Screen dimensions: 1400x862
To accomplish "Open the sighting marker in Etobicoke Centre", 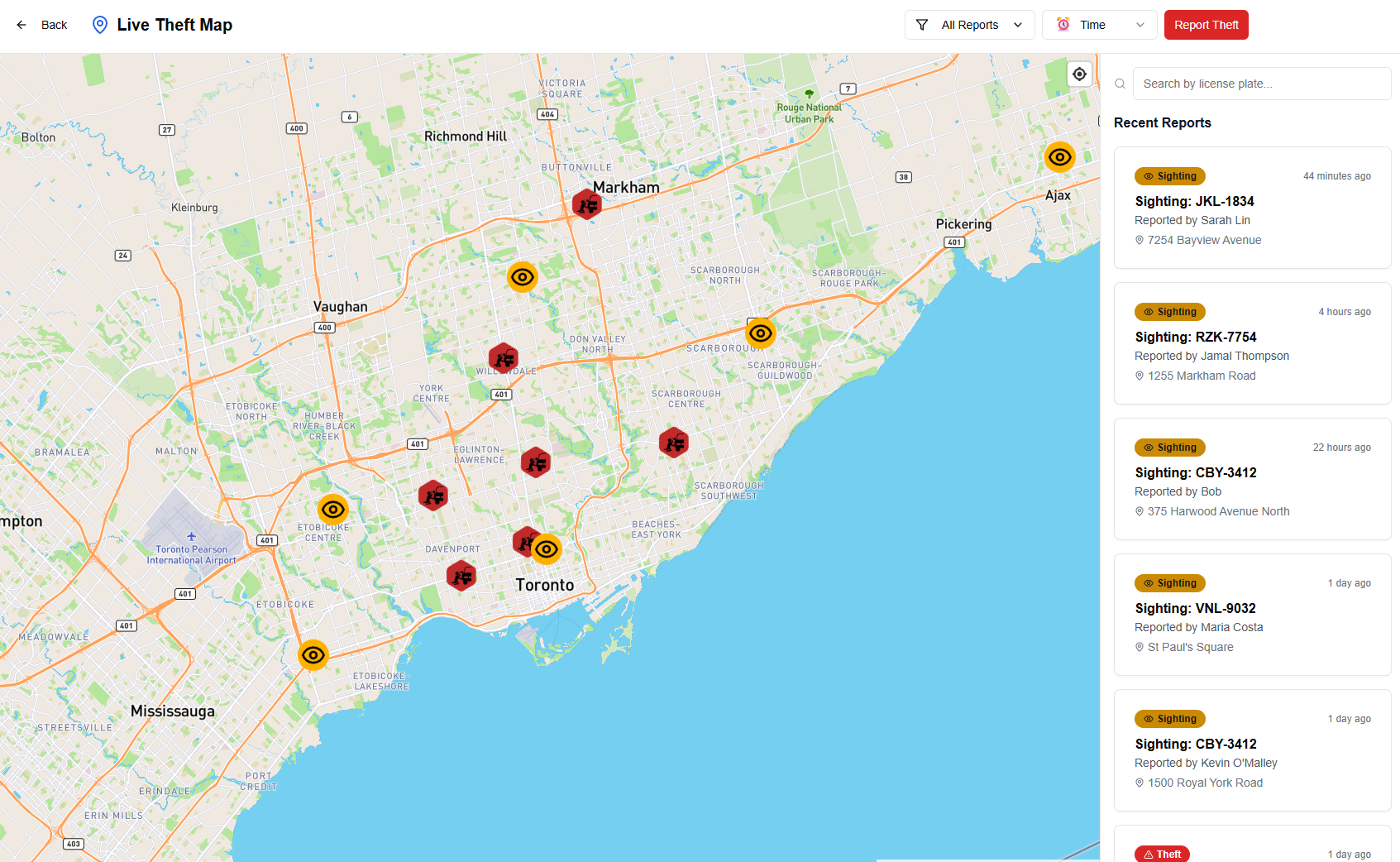I will pyautogui.click(x=332, y=510).
